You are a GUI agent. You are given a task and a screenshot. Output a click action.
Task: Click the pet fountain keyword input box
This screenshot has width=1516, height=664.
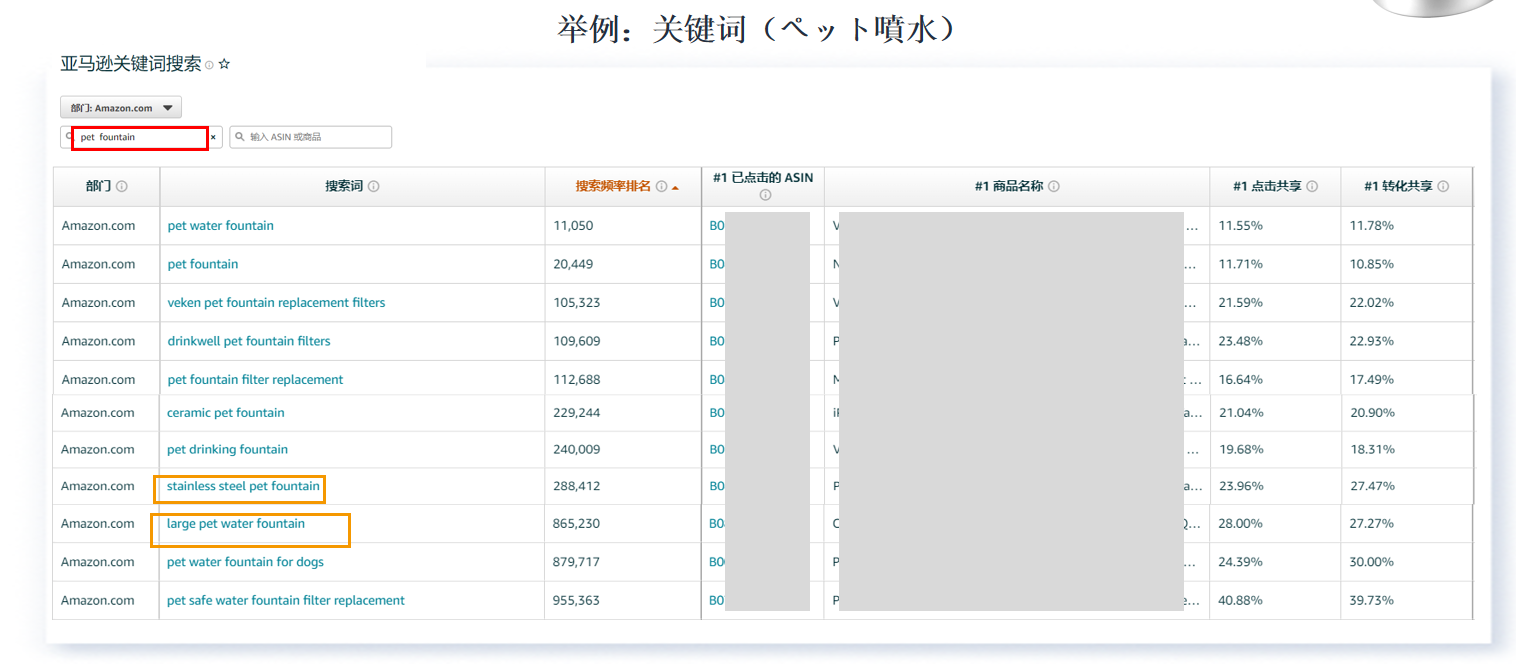(140, 137)
